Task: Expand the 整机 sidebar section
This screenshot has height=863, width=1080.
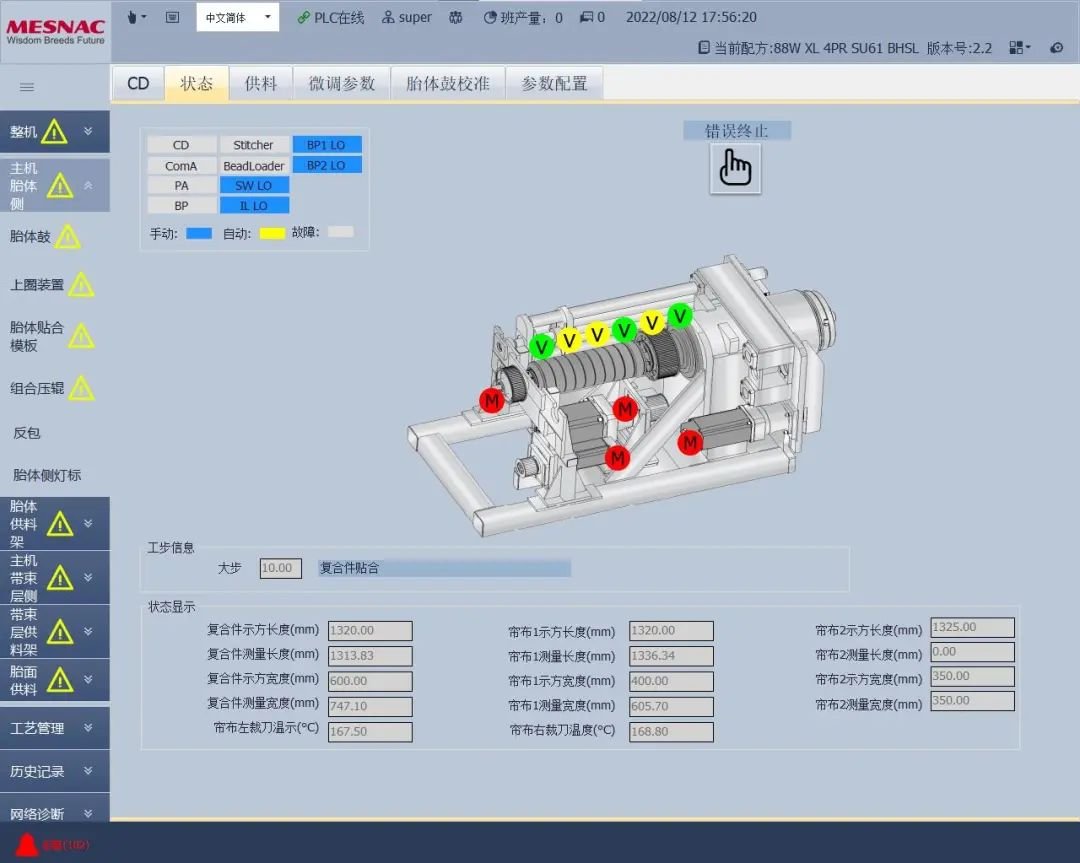Action: (54, 131)
